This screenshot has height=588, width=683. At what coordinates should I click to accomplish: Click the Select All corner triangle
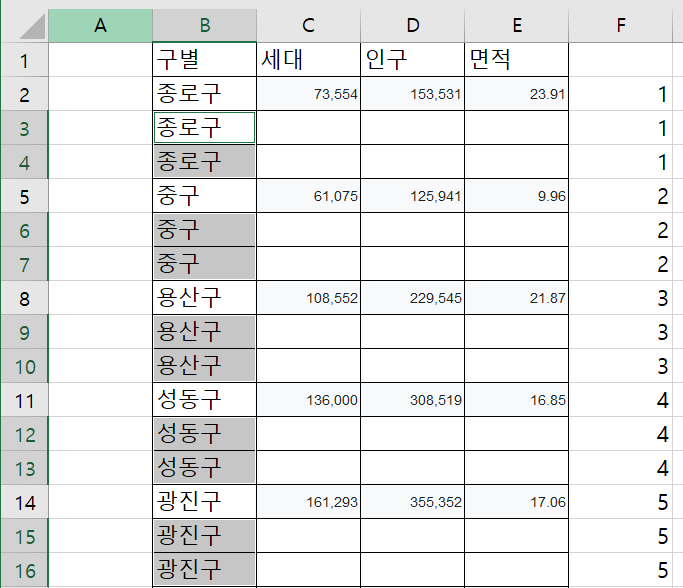point(33,27)
